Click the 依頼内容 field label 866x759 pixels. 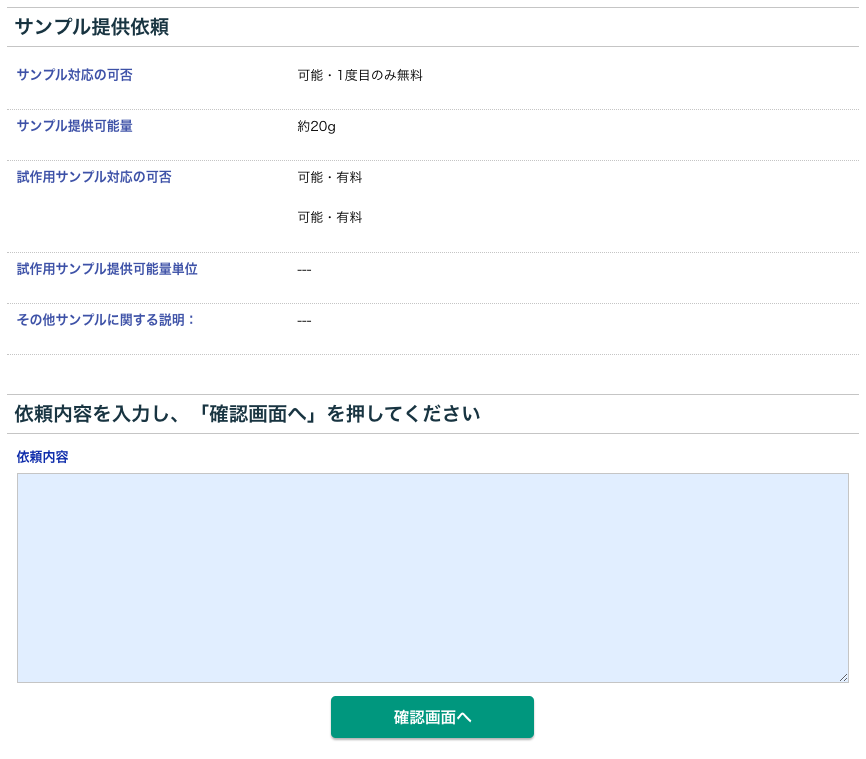point(43,456)
